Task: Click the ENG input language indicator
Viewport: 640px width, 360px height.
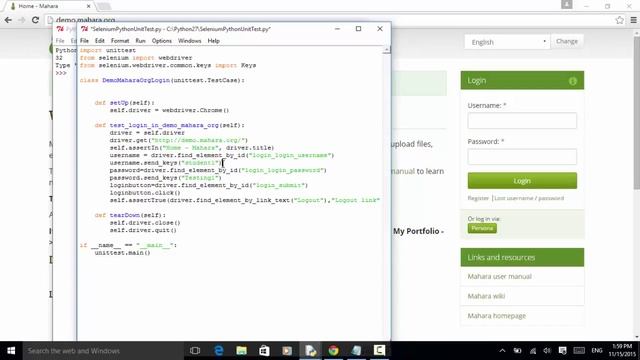Action: coord(597,351)
